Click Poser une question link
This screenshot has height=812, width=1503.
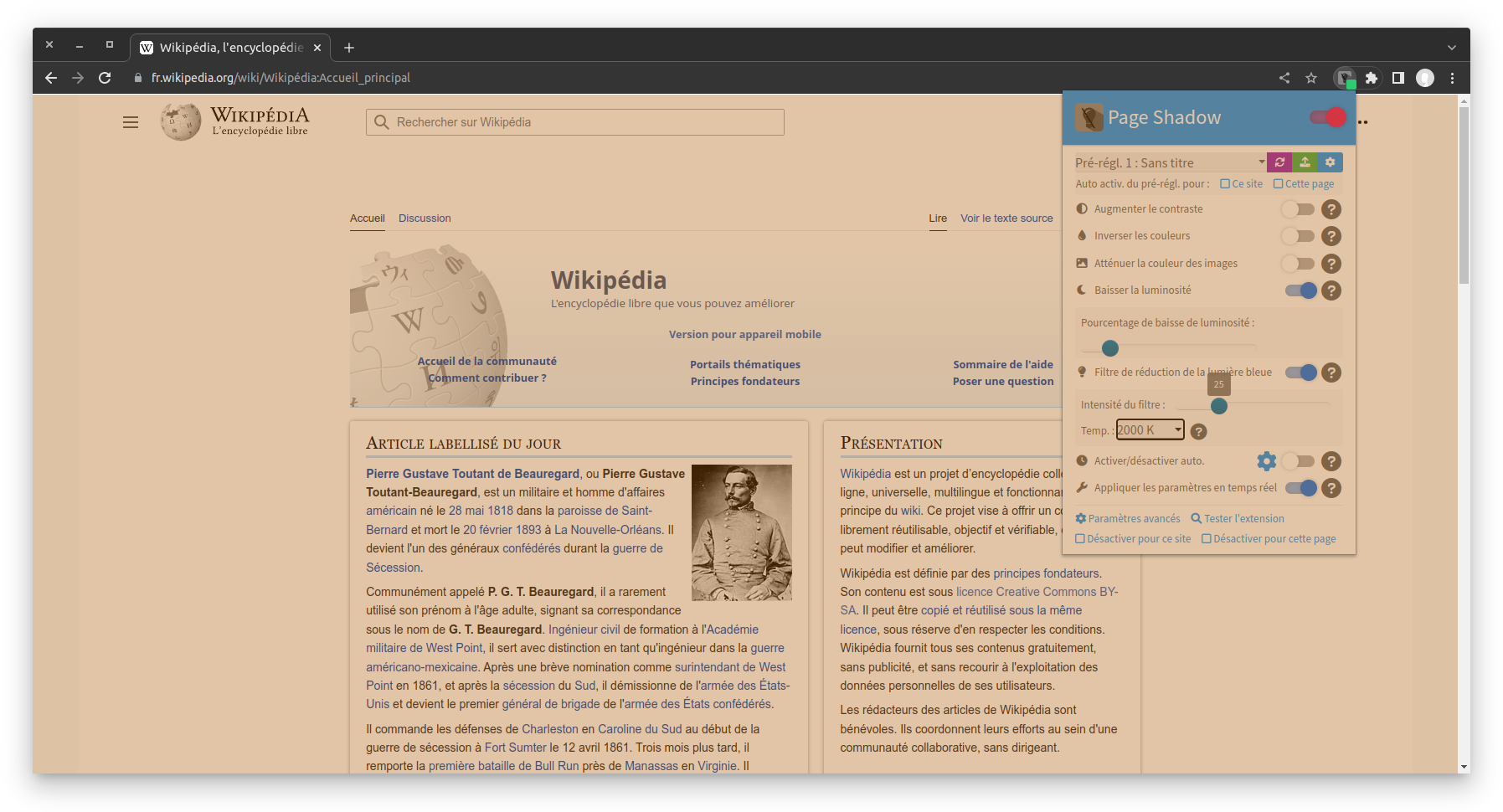[x=1003, y=382]
